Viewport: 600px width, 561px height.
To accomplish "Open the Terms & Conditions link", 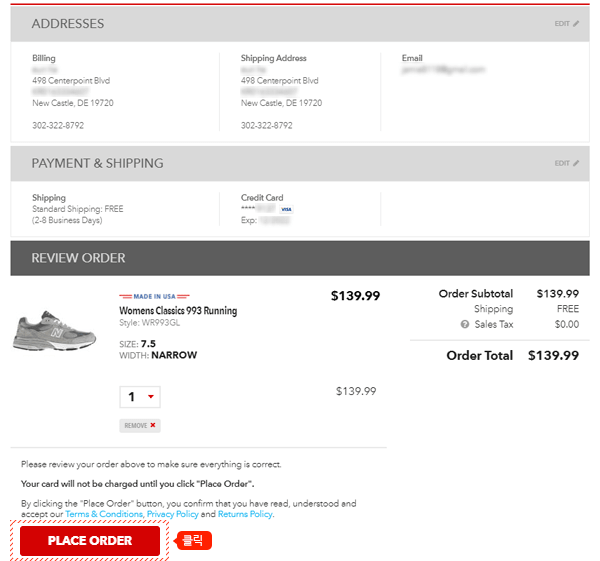I will tap(104, 514).
